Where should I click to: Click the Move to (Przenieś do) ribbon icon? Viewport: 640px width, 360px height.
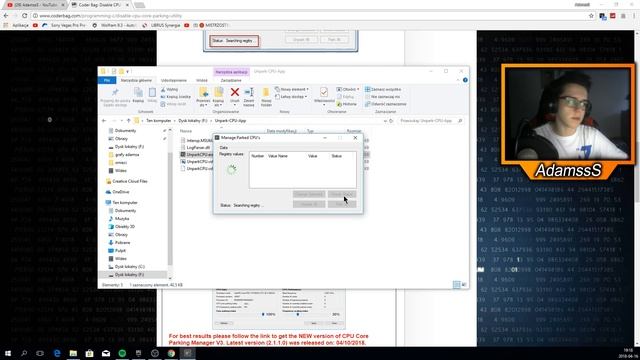(x=203, y=92)
